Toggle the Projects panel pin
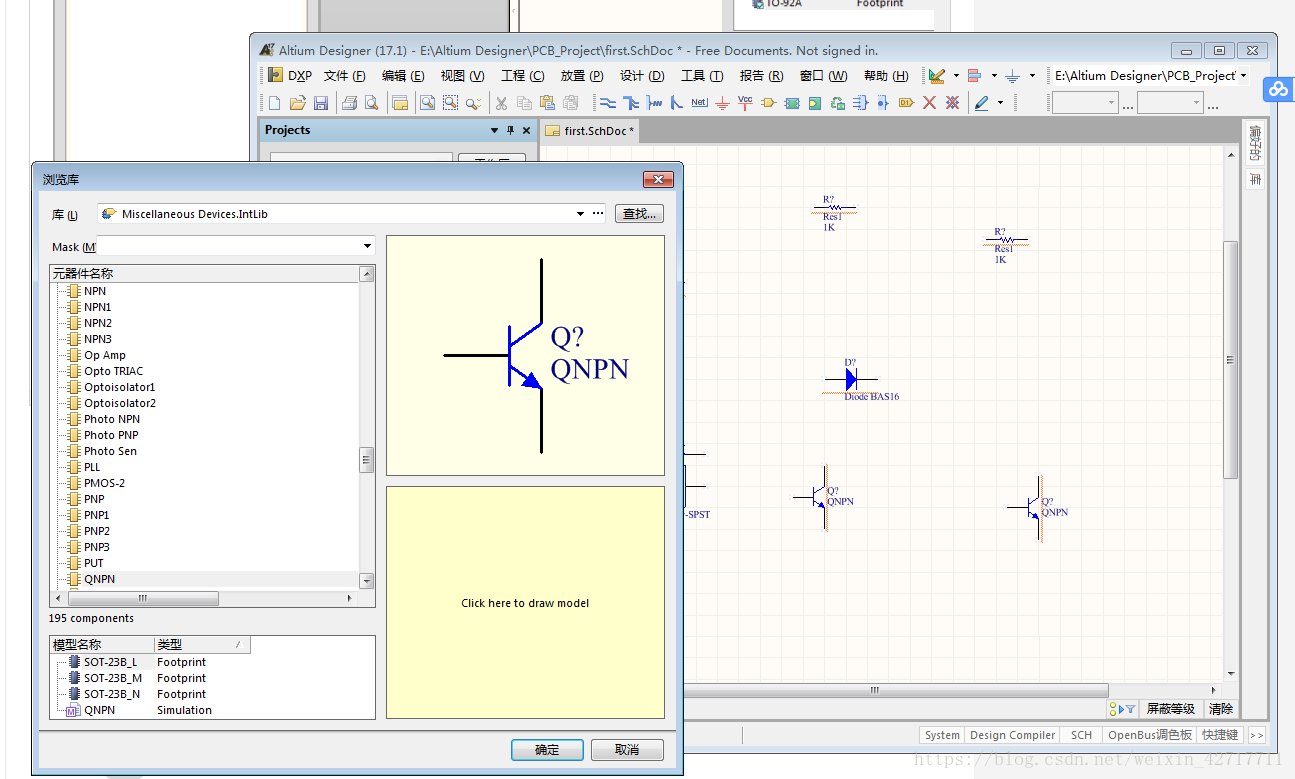Viewport: 1295px width, 779px height. pyautogui.click(x=510, y=130)
